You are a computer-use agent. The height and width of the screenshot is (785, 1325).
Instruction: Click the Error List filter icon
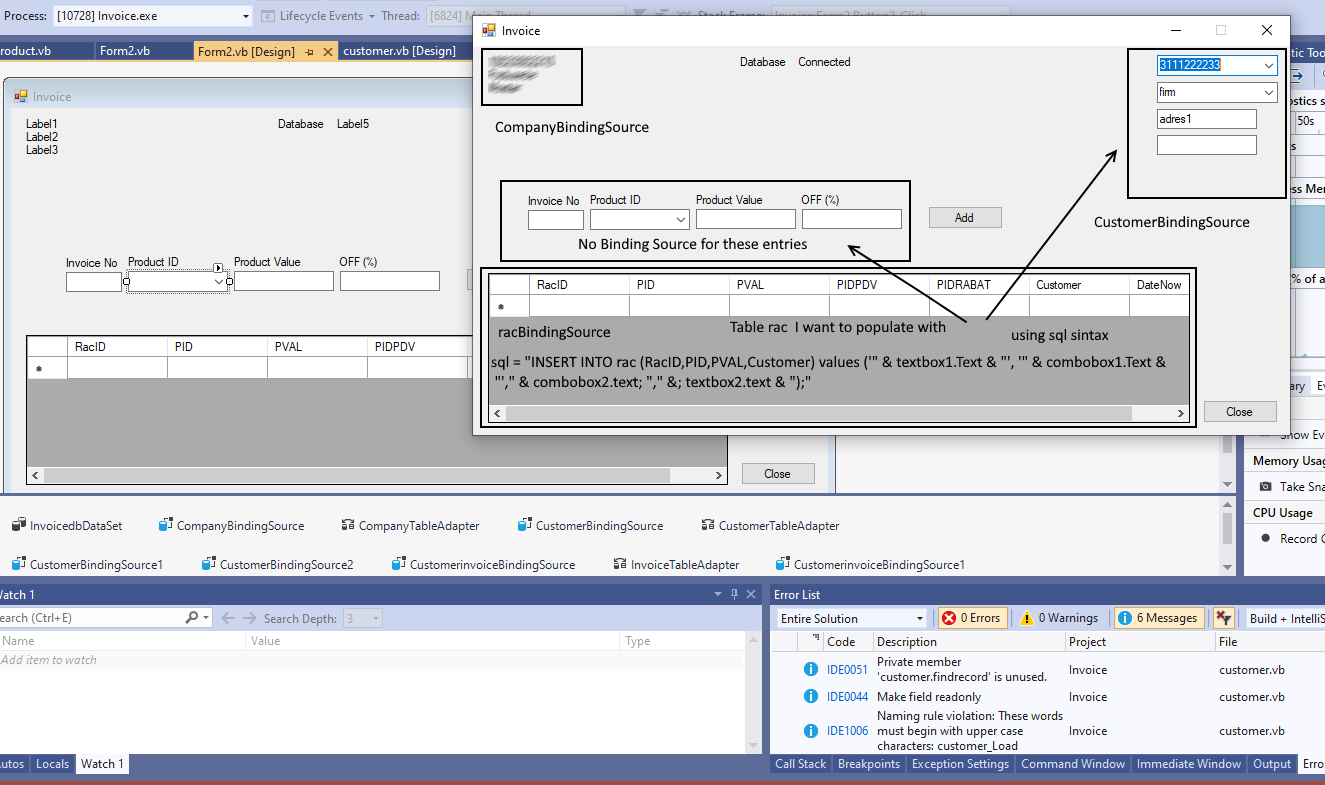[x=1223, y=618]
